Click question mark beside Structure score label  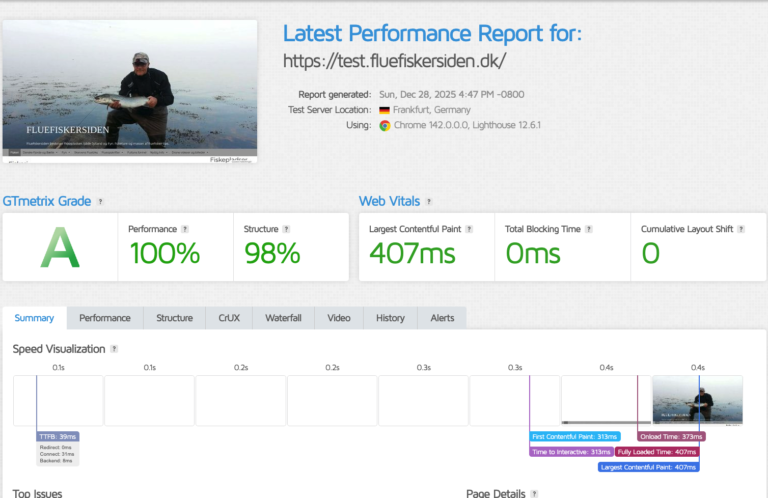[288, 229]
